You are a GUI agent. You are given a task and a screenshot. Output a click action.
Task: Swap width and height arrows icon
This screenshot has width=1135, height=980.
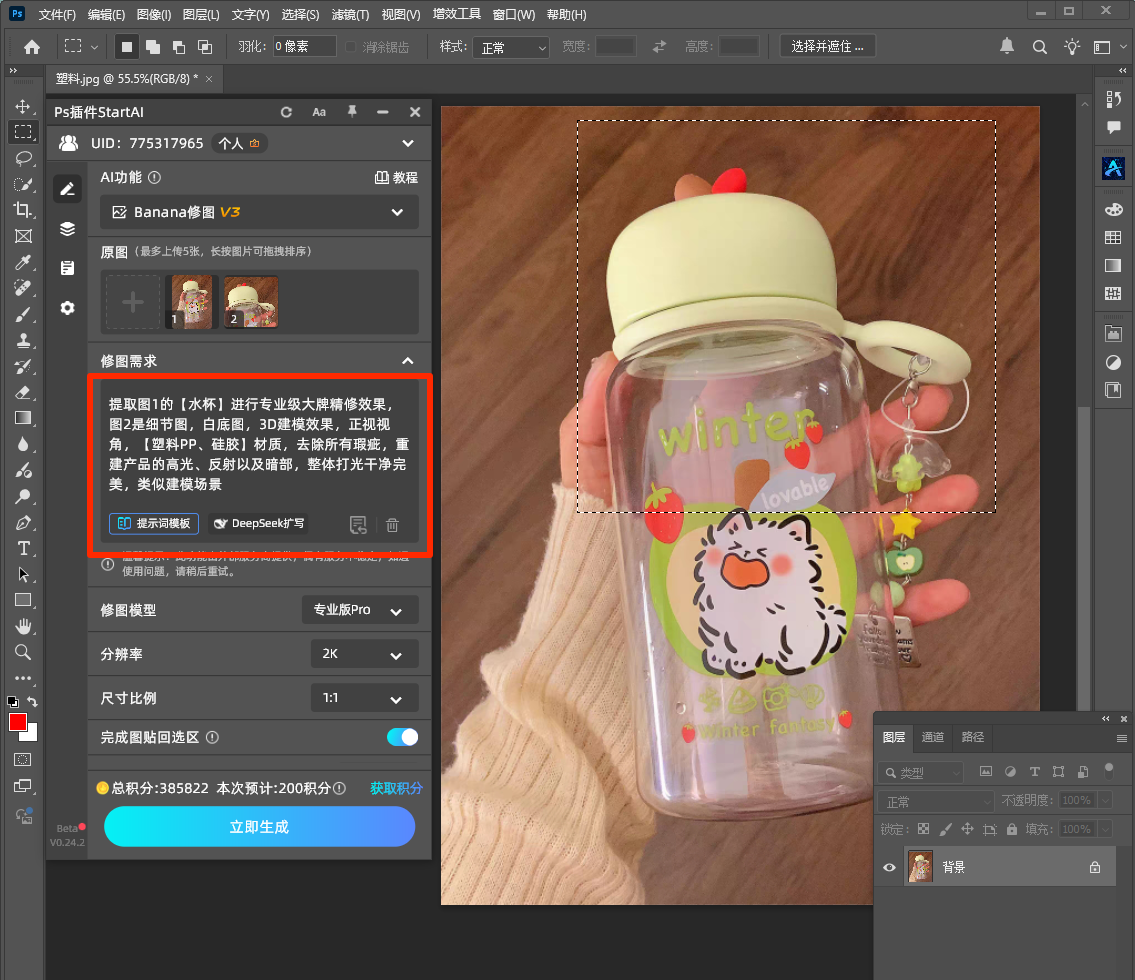coord(659,47)
